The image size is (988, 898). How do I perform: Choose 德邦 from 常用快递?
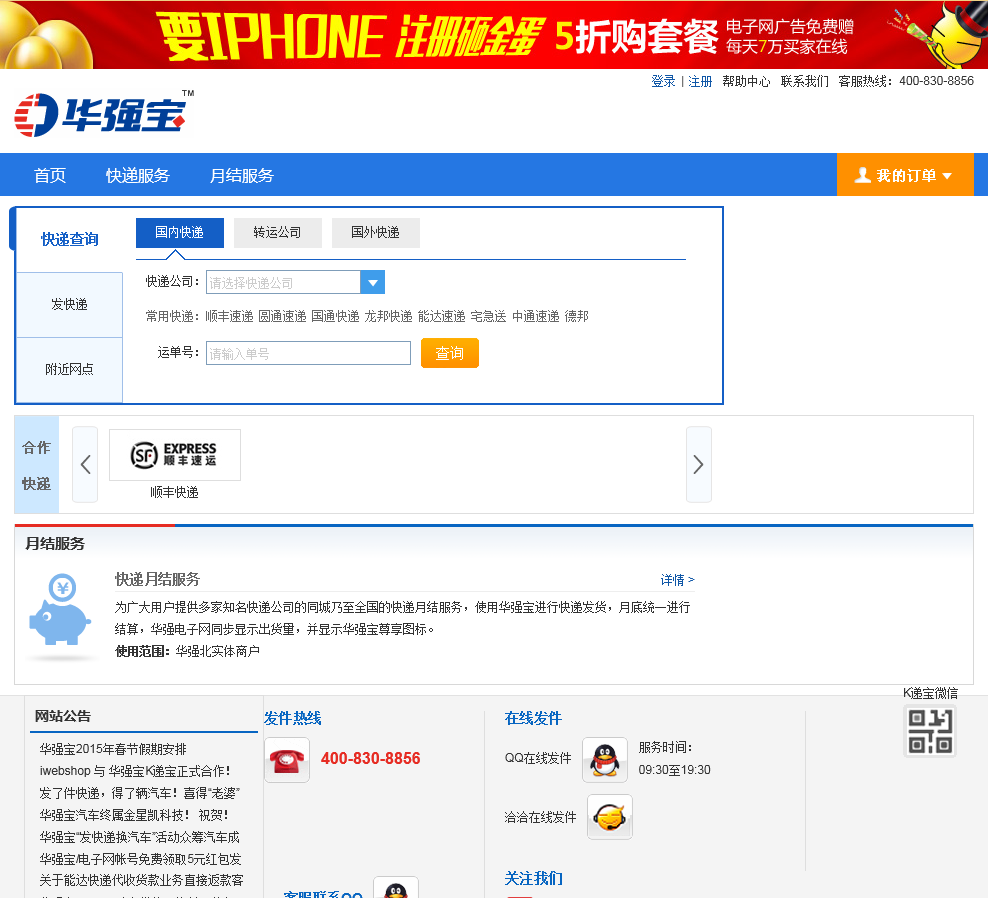[x=577, y=316]
